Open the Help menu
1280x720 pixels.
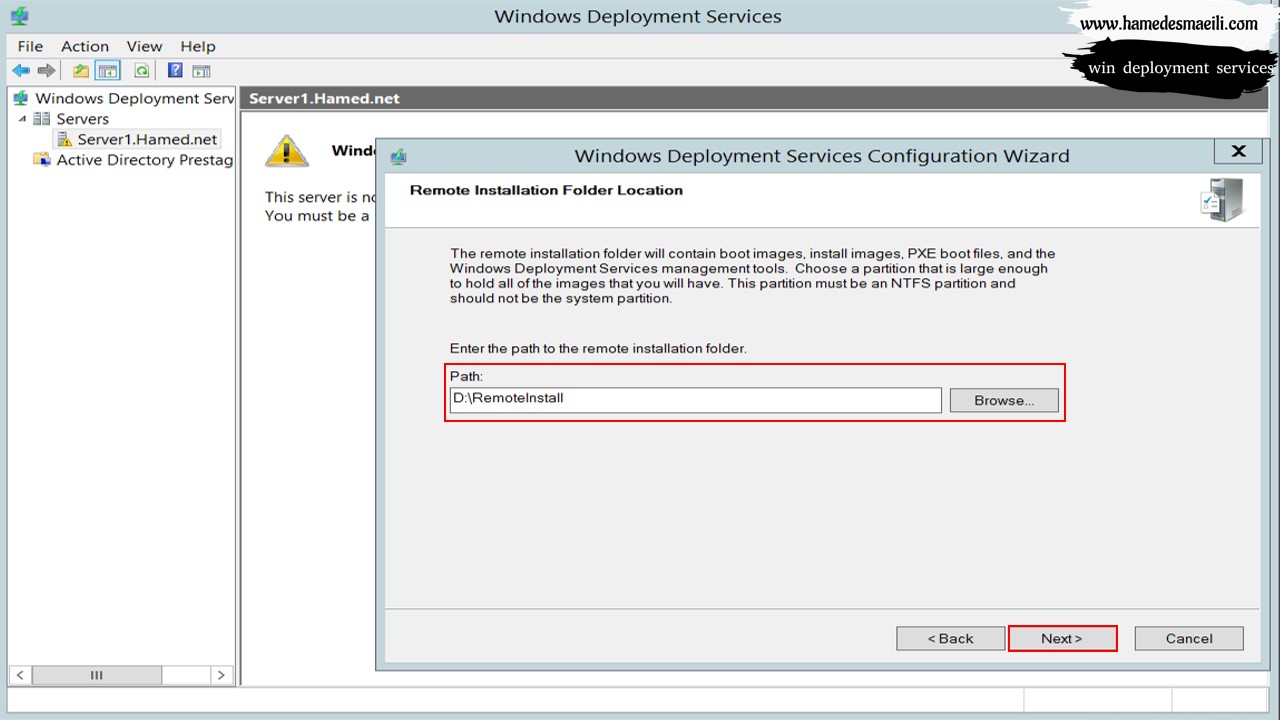(198, 46)
